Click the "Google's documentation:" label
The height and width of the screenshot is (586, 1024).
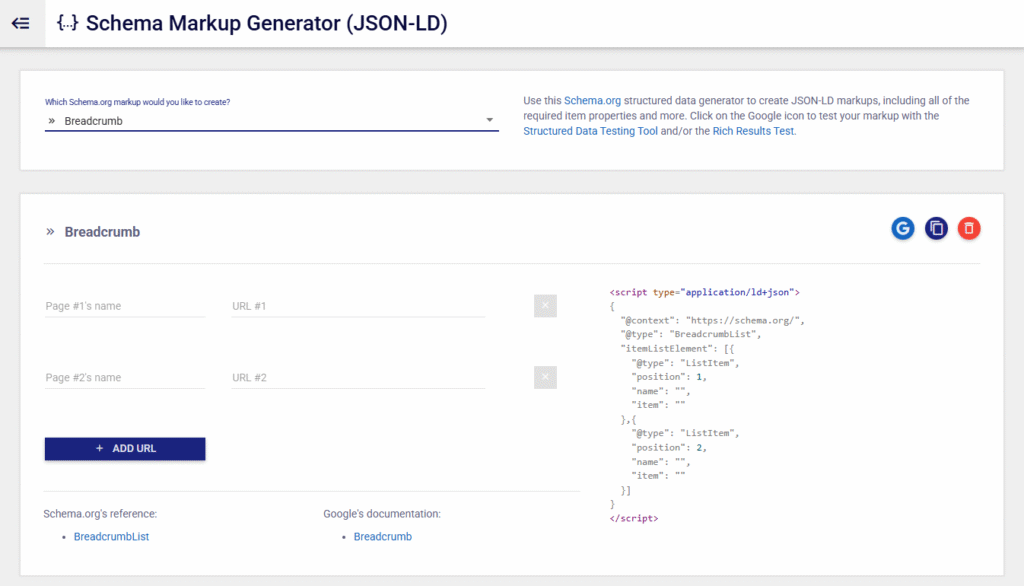(382, 513)
